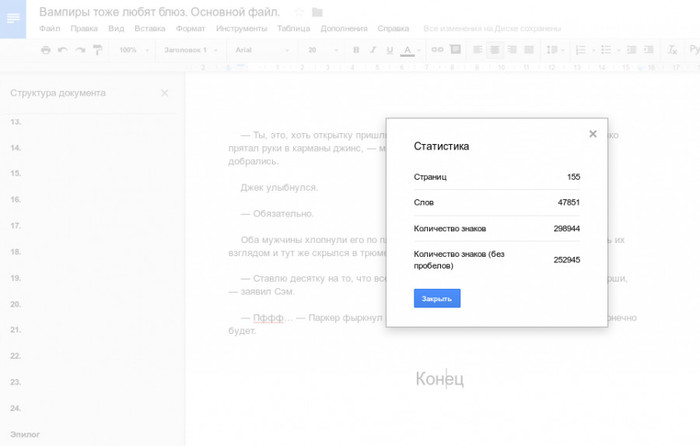Click the character count 298944
The image size is (700, 446).
click(x=567, y=229)
